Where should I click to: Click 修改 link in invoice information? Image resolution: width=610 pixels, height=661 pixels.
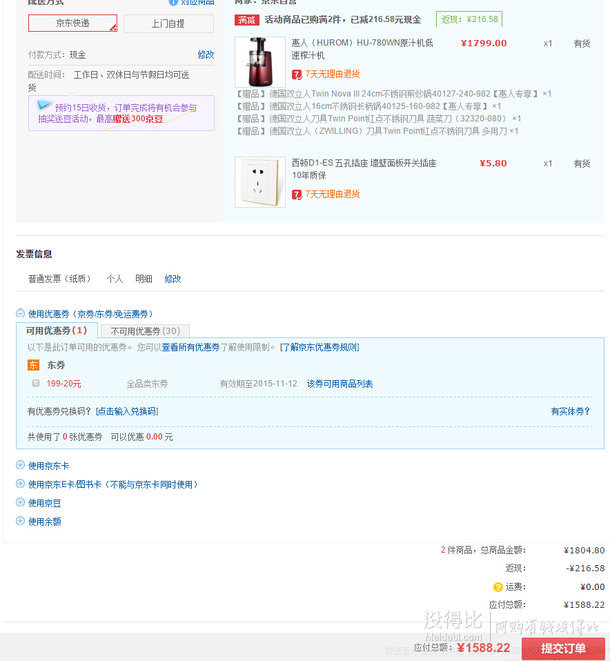(x=172, y=279)
